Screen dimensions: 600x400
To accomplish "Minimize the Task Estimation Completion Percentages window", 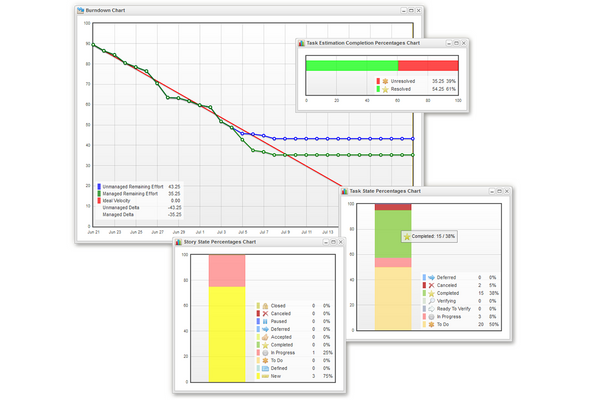I will pyautogui.click(x=449, y=43).
